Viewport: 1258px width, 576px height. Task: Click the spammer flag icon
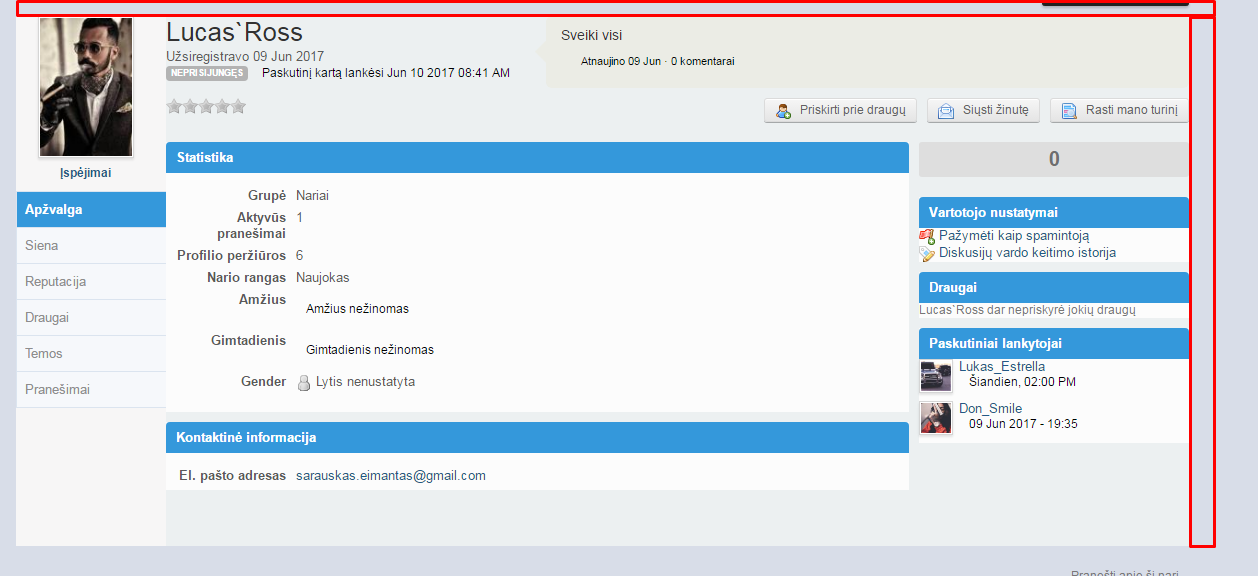(927, 236)
